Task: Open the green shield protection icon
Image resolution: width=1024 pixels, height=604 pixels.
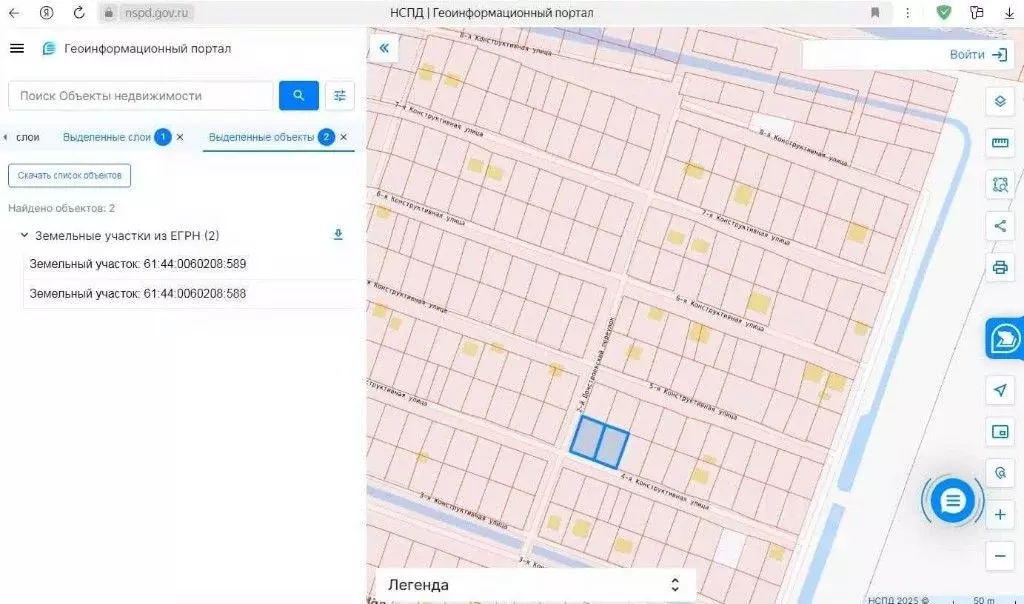Action: (944, 12)
